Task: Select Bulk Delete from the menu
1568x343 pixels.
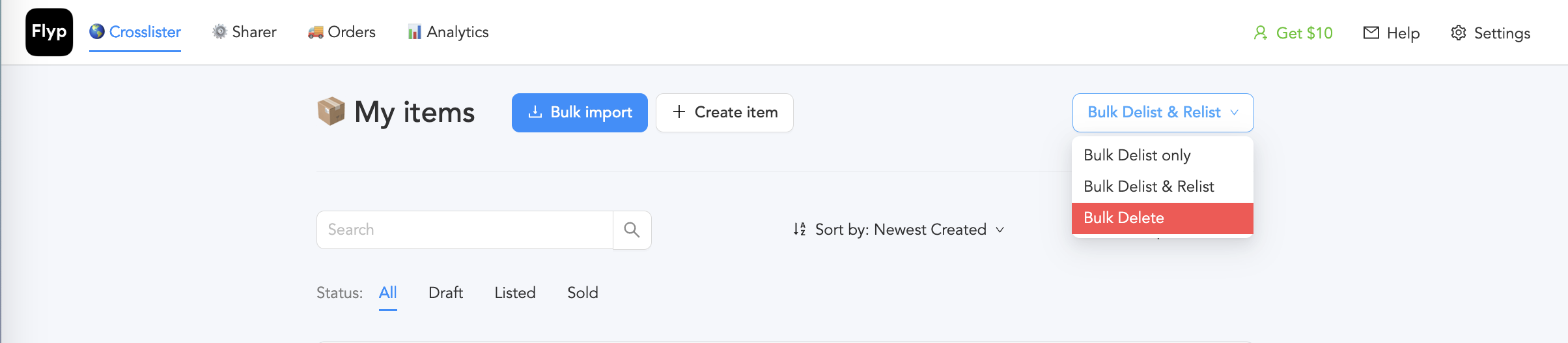Action: pos(1124,218)
